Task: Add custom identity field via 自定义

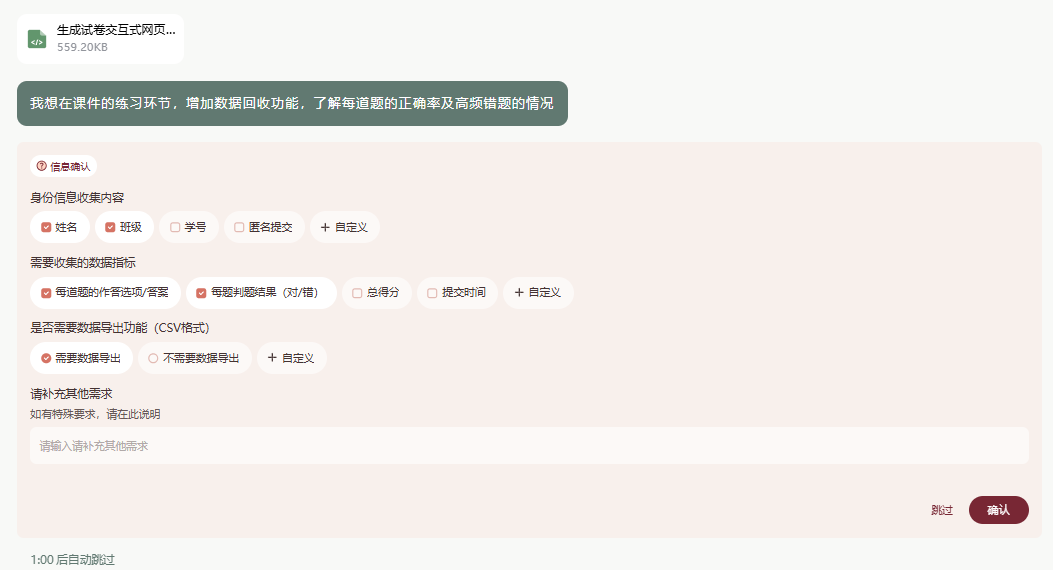Action: click(345, 228)
